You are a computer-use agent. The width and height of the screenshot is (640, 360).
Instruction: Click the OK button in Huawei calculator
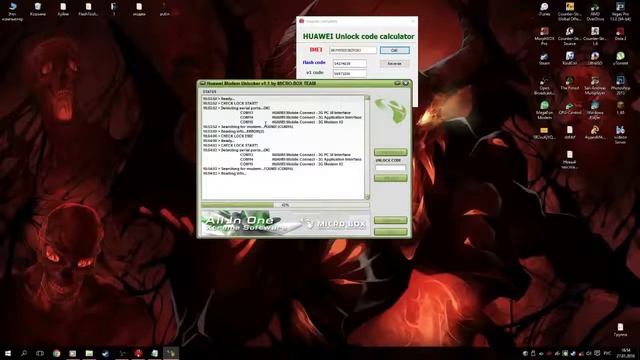[394, 50]
